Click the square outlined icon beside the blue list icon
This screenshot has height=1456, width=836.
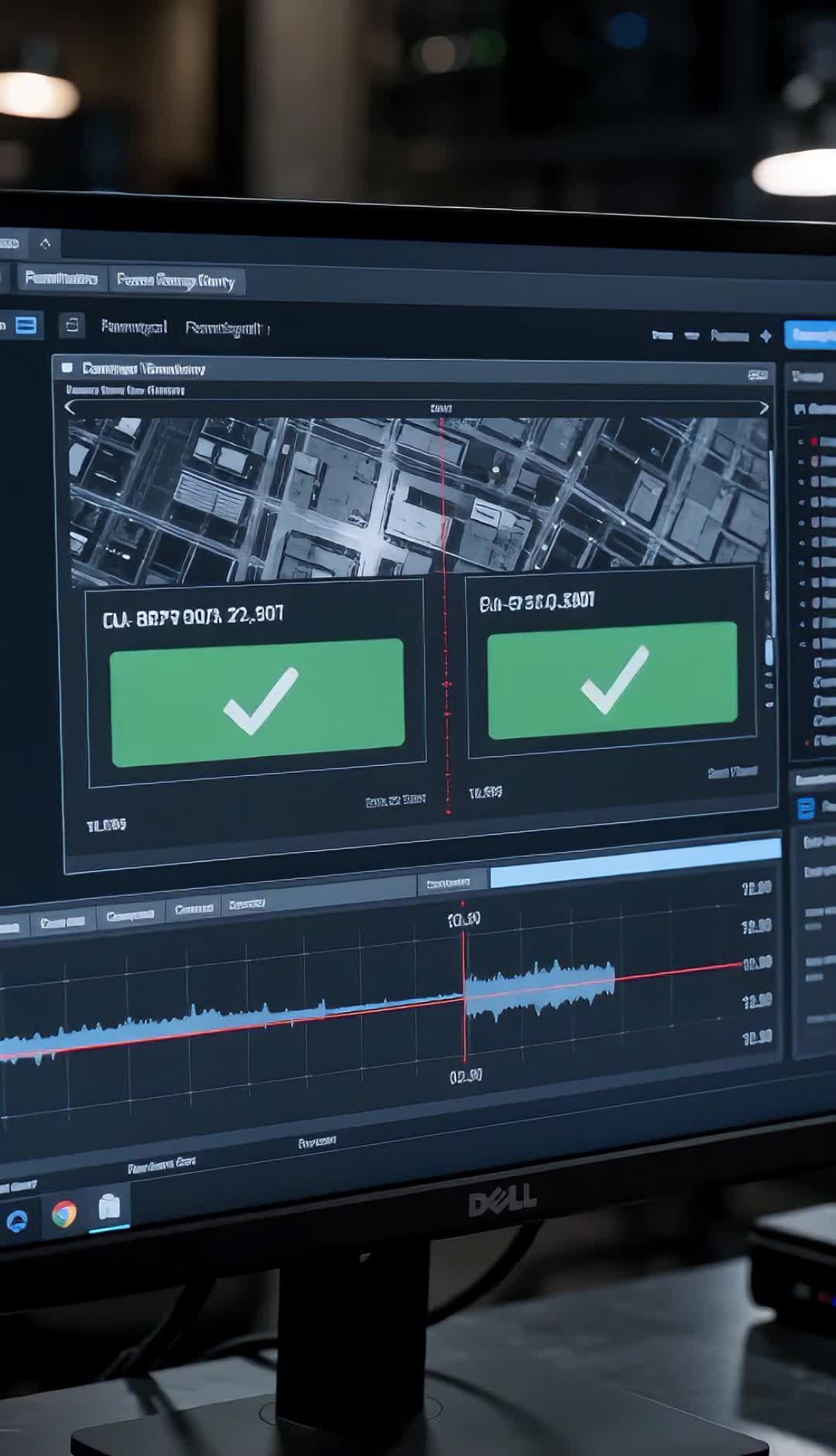point(72,325)
